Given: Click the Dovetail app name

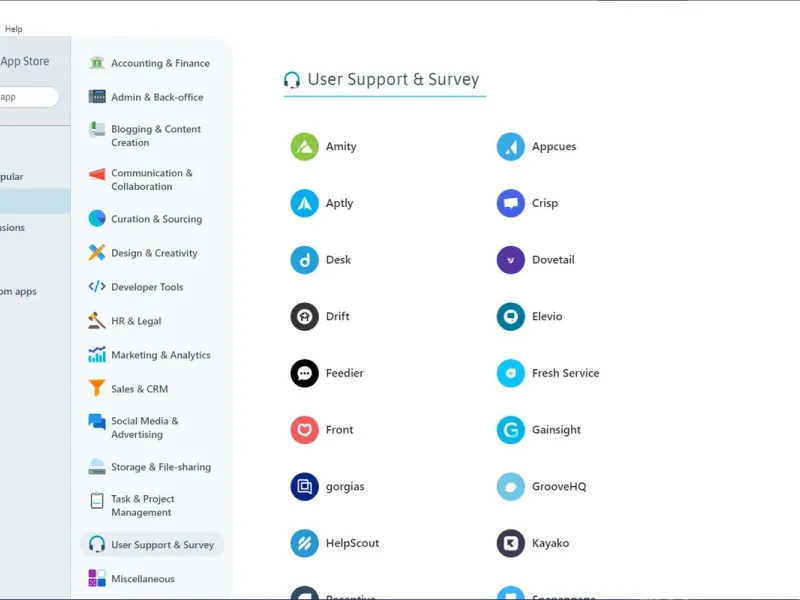Looking at the screenshot, I should (x=553, y=260).
